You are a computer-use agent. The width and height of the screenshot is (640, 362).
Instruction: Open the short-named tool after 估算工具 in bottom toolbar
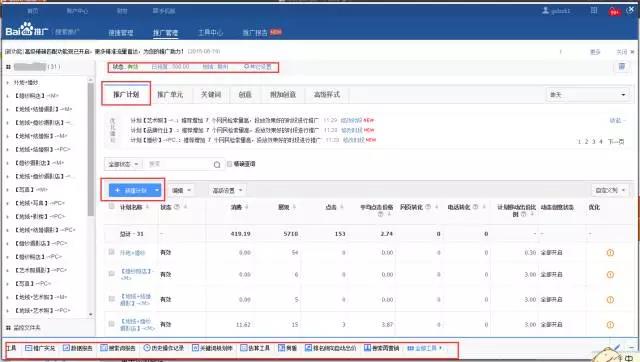(288, 348)
